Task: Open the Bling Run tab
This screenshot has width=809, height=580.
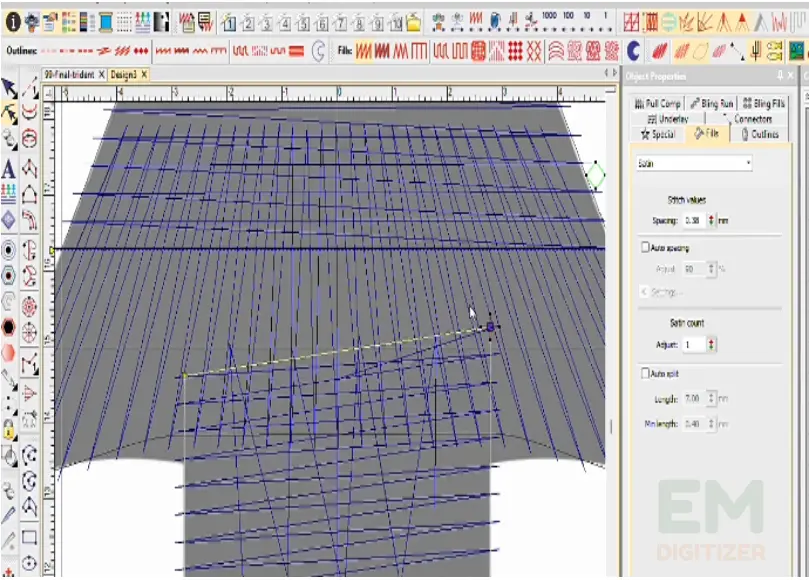Action: [711, 103]
